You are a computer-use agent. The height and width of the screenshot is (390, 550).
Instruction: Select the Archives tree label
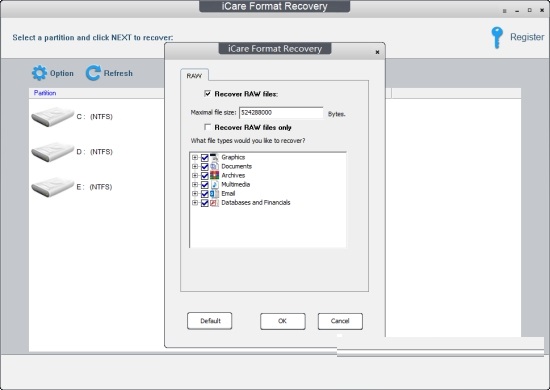233,175
